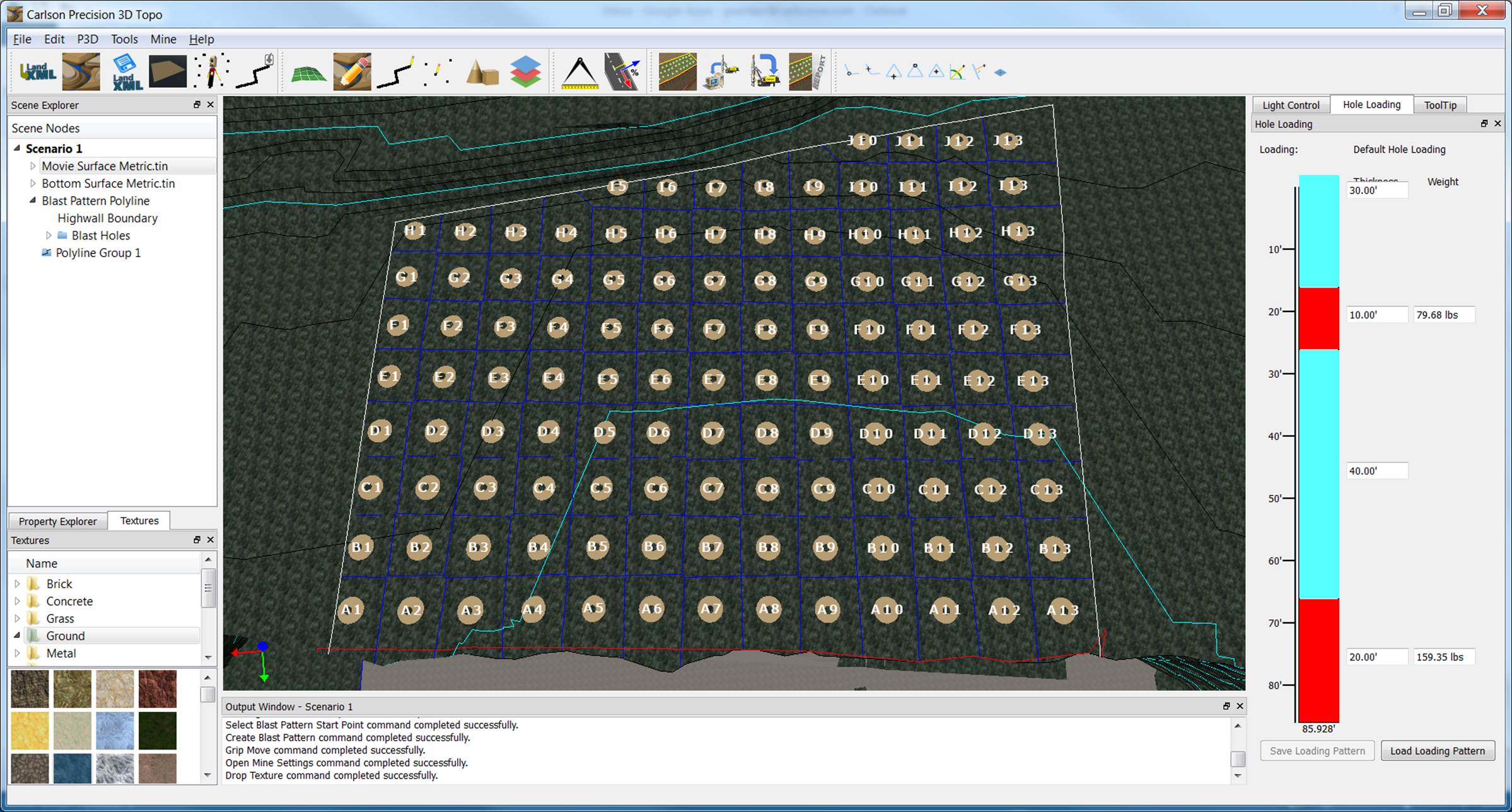Switch to the ToolTip tab
The width and height of the screenshot is (1512, 812).
(x=1440, y=105)
